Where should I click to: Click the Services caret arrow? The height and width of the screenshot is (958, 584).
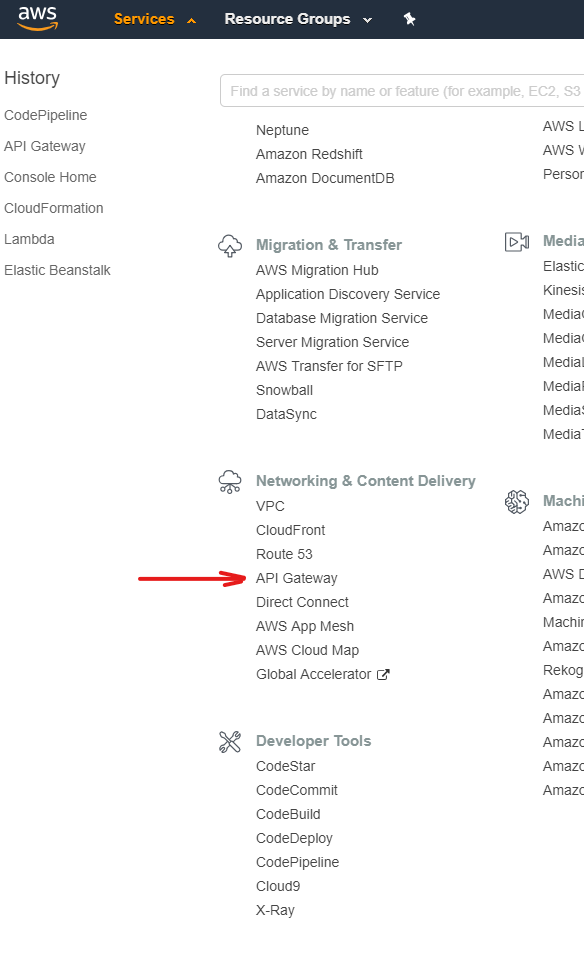192,21
